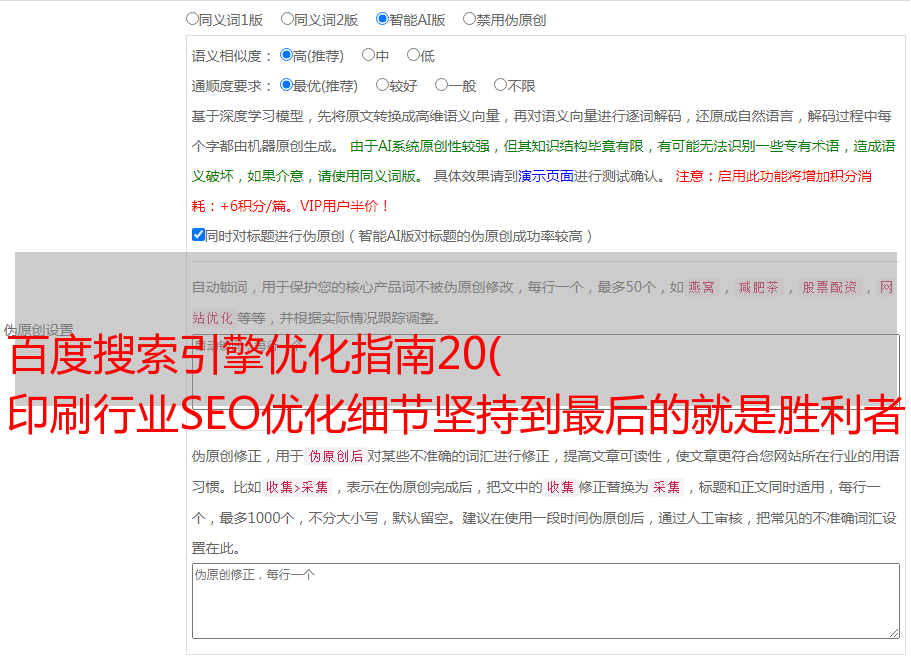Image resolution: width=911 pixels, height=658 pixels.
Task: Open the 演示页面 link
Action: pyautogui.click(x=545, y=176)
